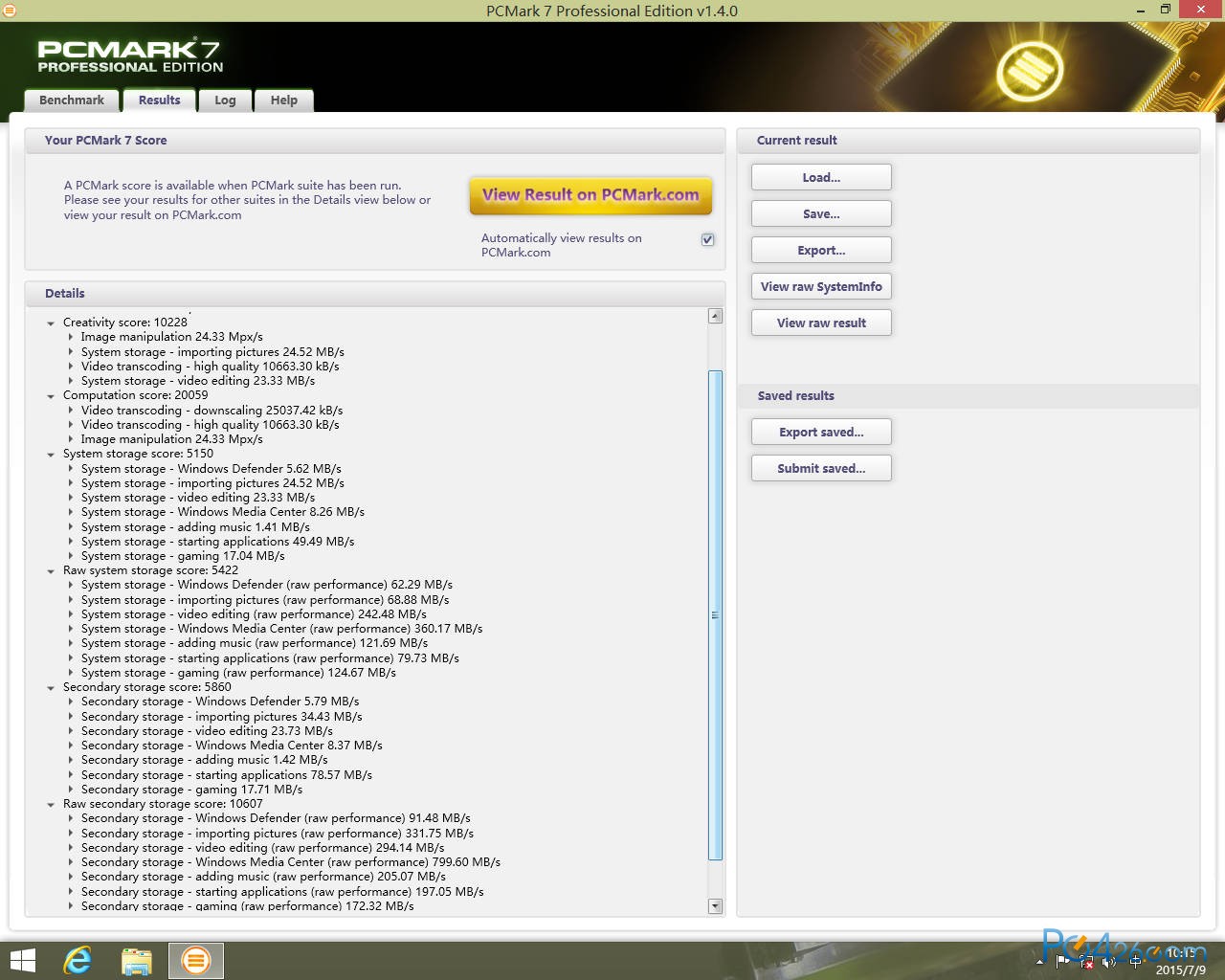This screenshot has width=1225, height=980.
Task: Click the View raw result button
Action: point(821,323)
